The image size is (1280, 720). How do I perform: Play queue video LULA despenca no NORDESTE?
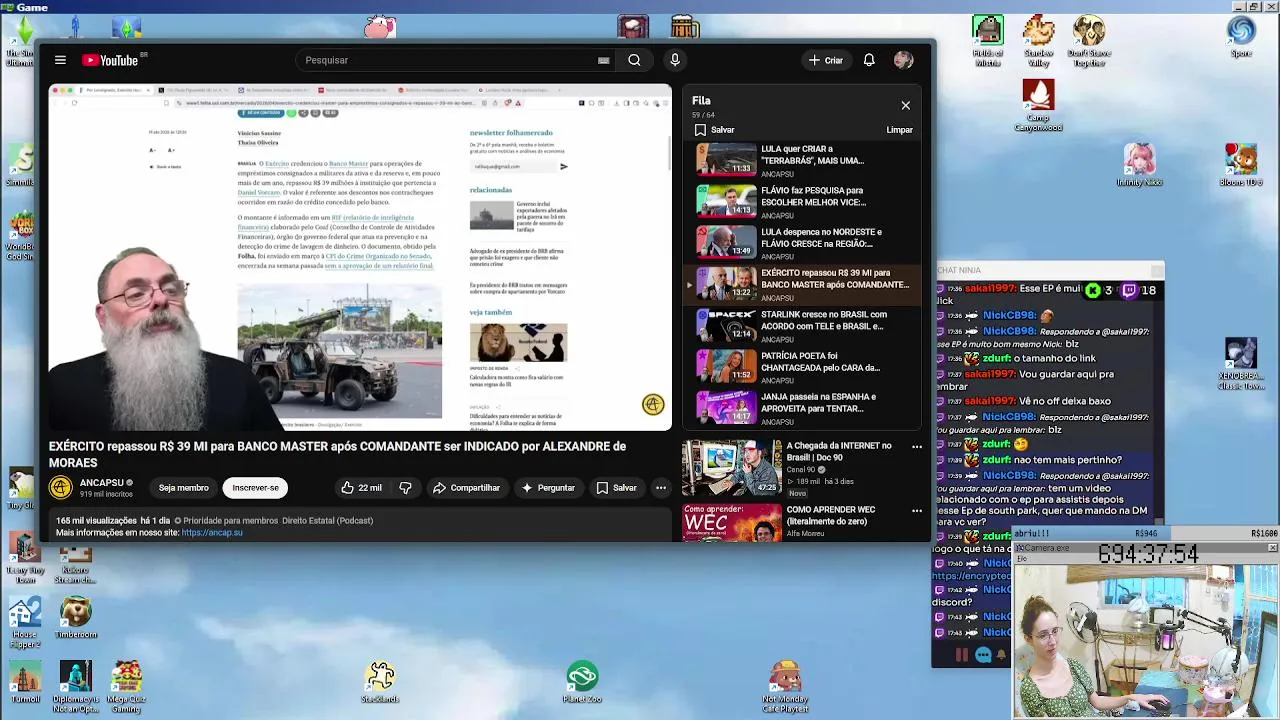[x=803, y=242]
